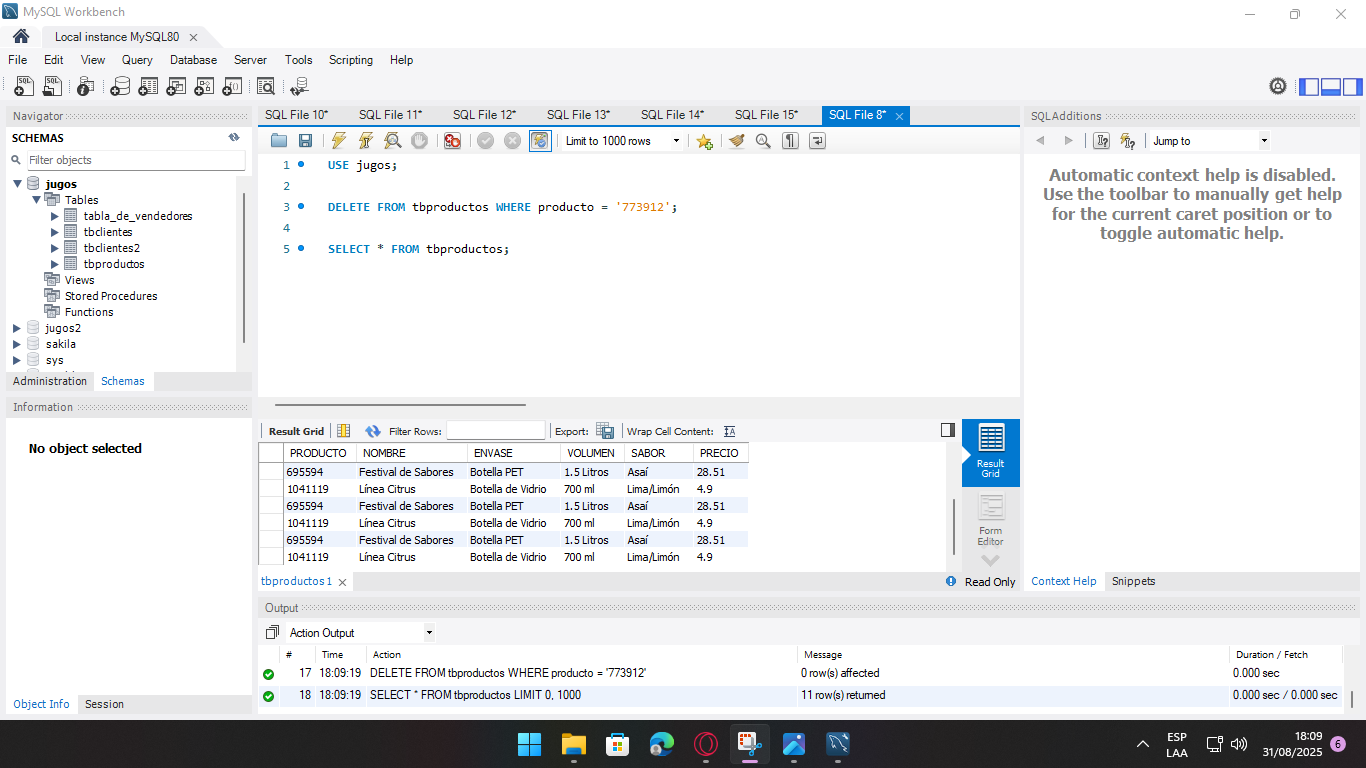1366x768 pixels.
Task: Expand the jugos2 schema
Action: (x=17, y=328)
